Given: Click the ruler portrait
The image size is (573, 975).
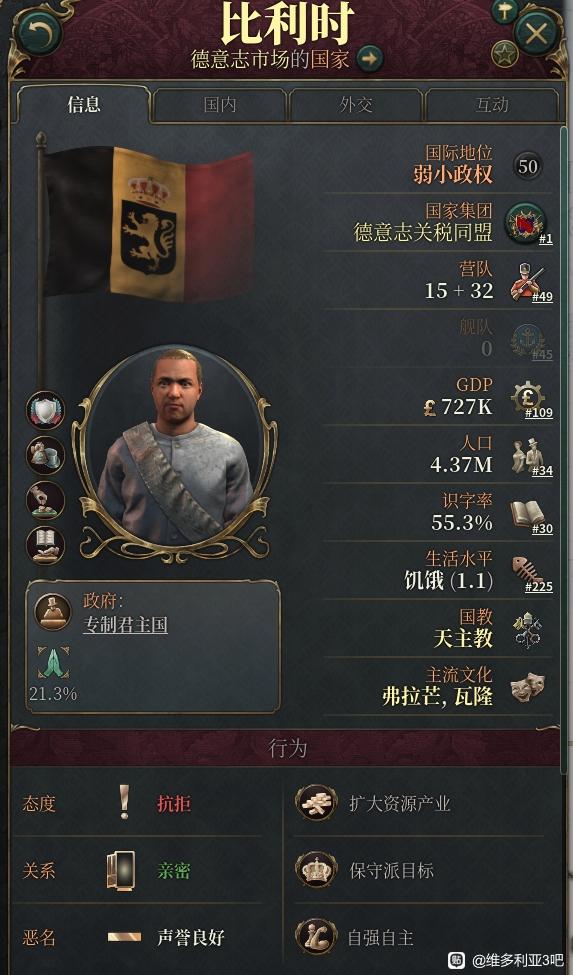Looking at the screenshot, I should pos(174,451).
